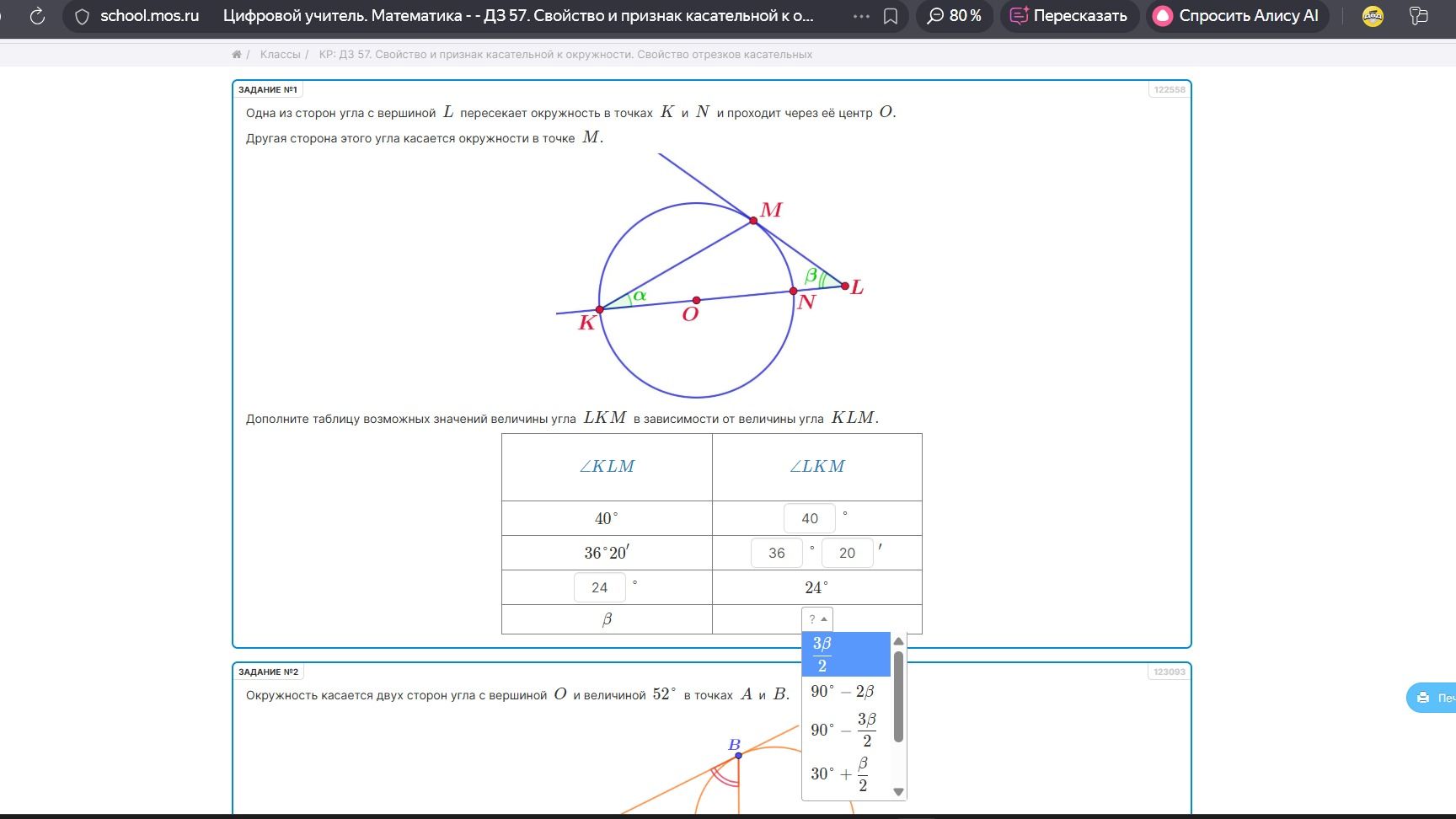Open the Классы breadcrumb link
The image size is (1456, 819).
[281, 55]
